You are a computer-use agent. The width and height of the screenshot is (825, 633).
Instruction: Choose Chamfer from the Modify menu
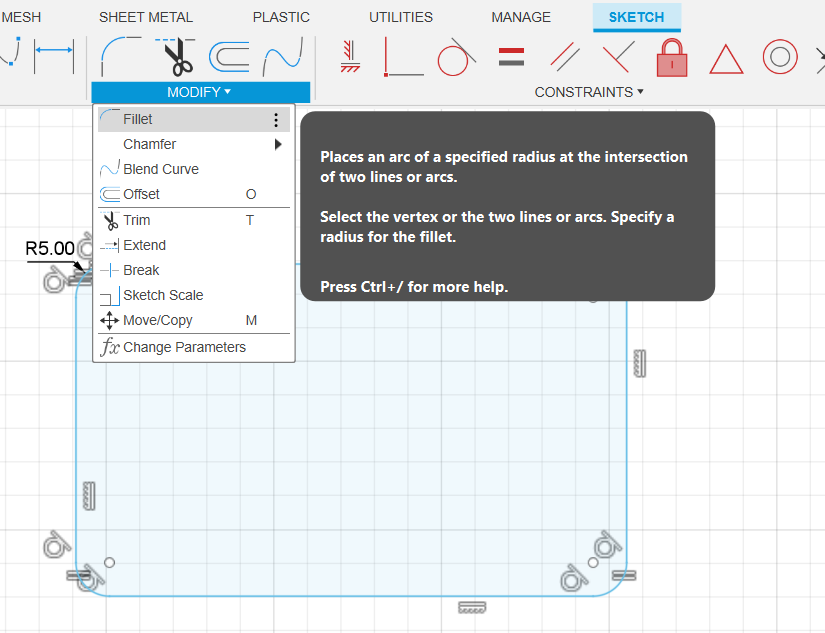coord(194,144)
